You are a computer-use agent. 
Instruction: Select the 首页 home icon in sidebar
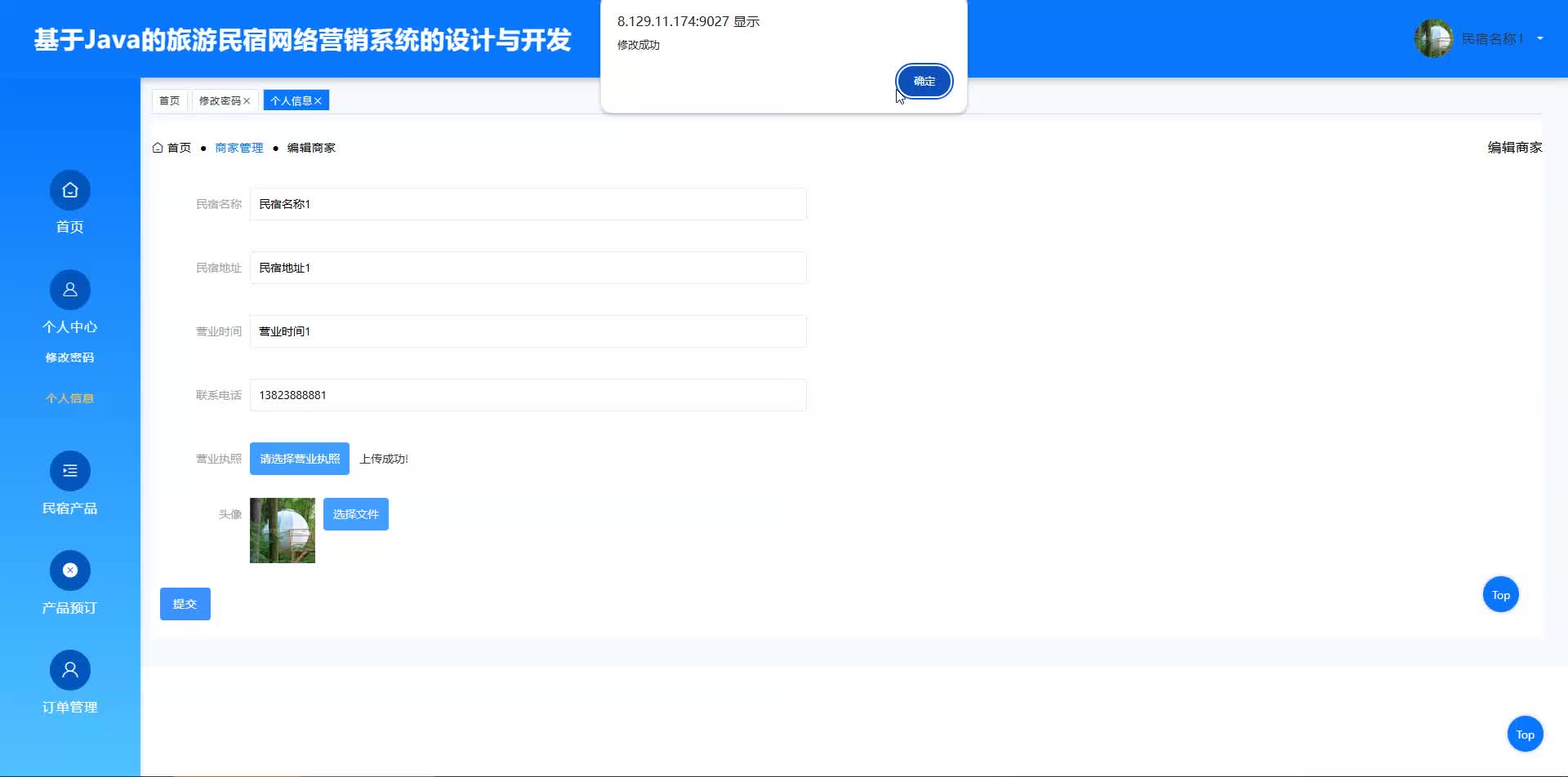[x=69, y=189]
